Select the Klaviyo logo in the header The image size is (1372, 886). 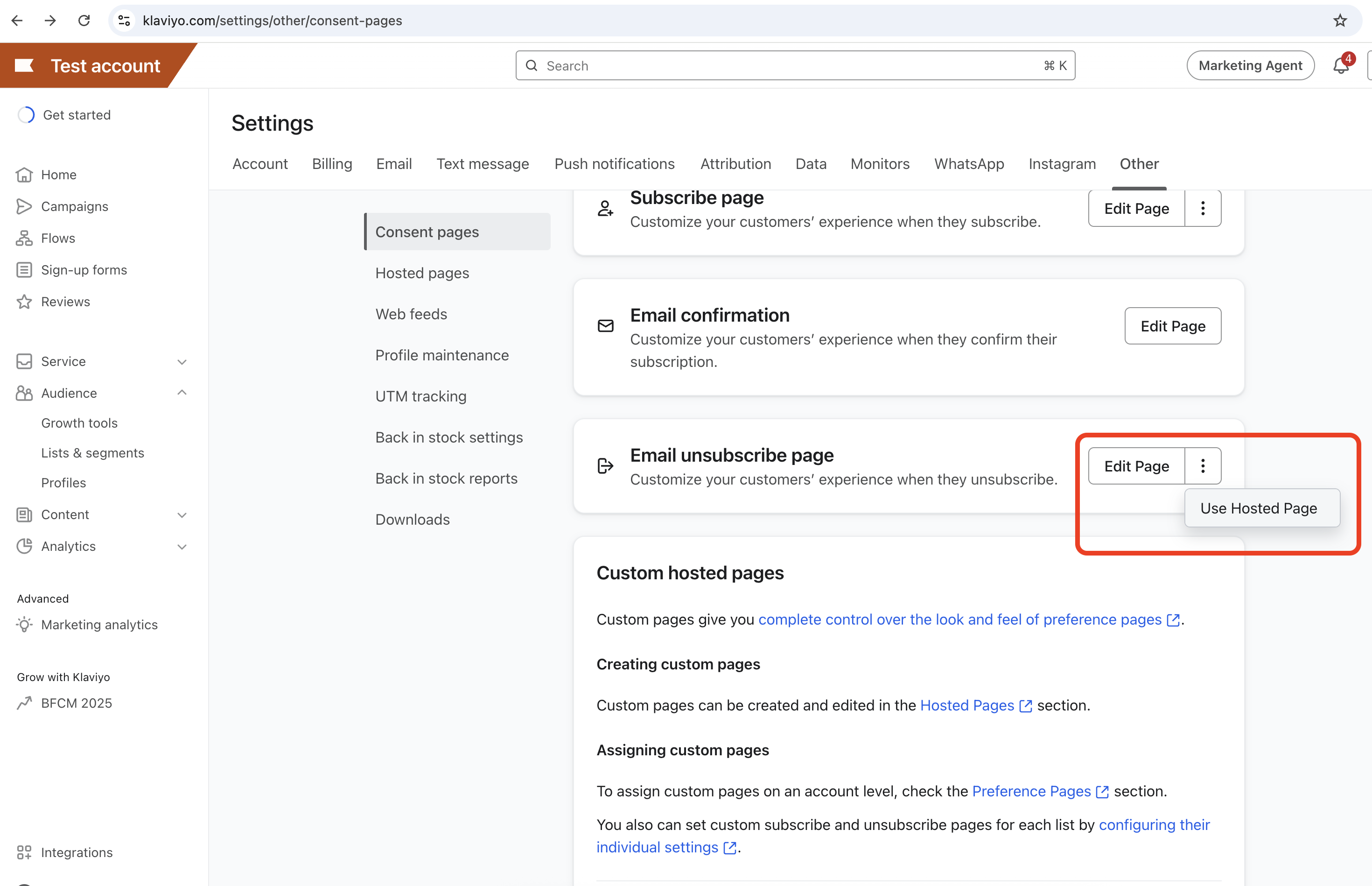[x=23, y=65]
